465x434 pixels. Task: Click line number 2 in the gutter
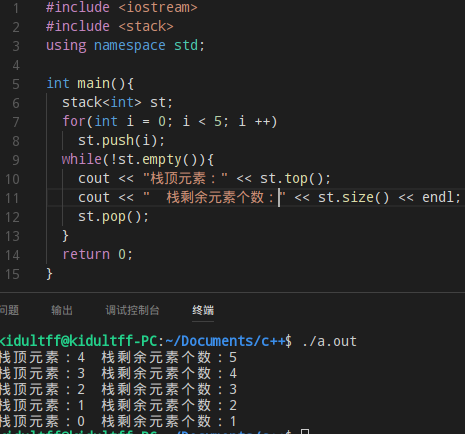16,27
